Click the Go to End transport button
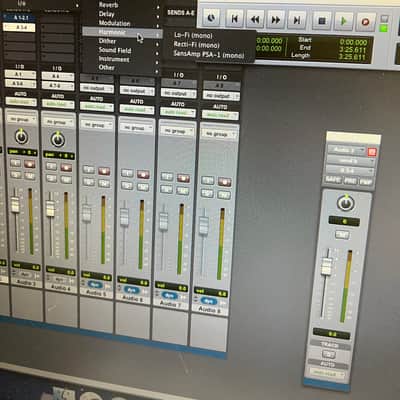Image resolution: width=400 pixels, height=400 pixels. coord(296,20)
